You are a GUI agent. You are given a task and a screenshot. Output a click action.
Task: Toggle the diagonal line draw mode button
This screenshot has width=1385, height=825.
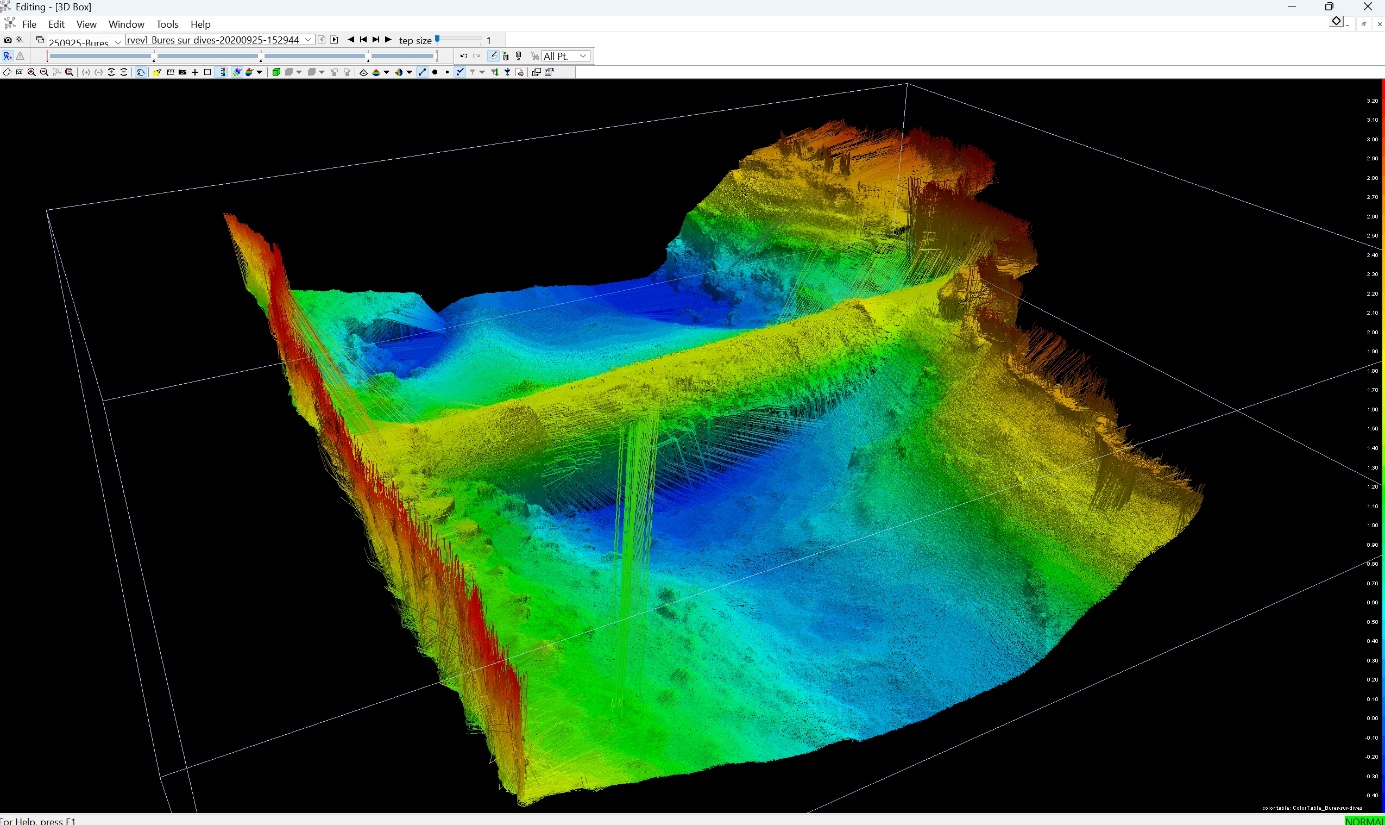(x=423, y=72)
